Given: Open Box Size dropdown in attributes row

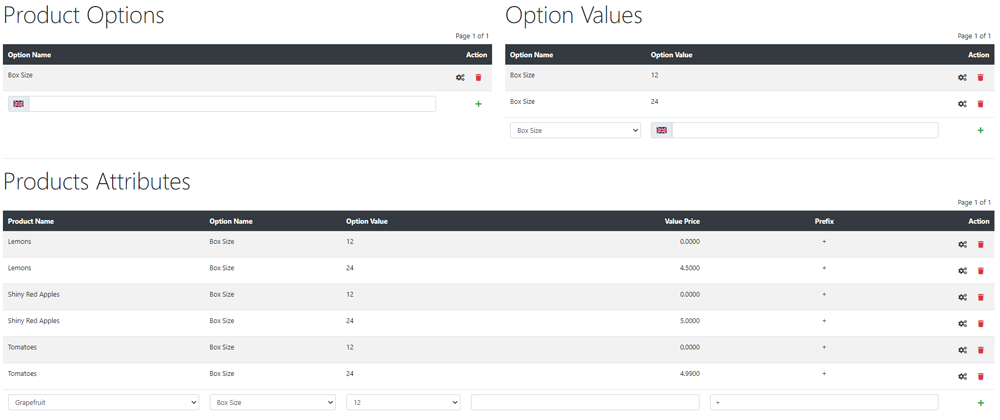Looking at the screenshot, I should coord(272,403).
